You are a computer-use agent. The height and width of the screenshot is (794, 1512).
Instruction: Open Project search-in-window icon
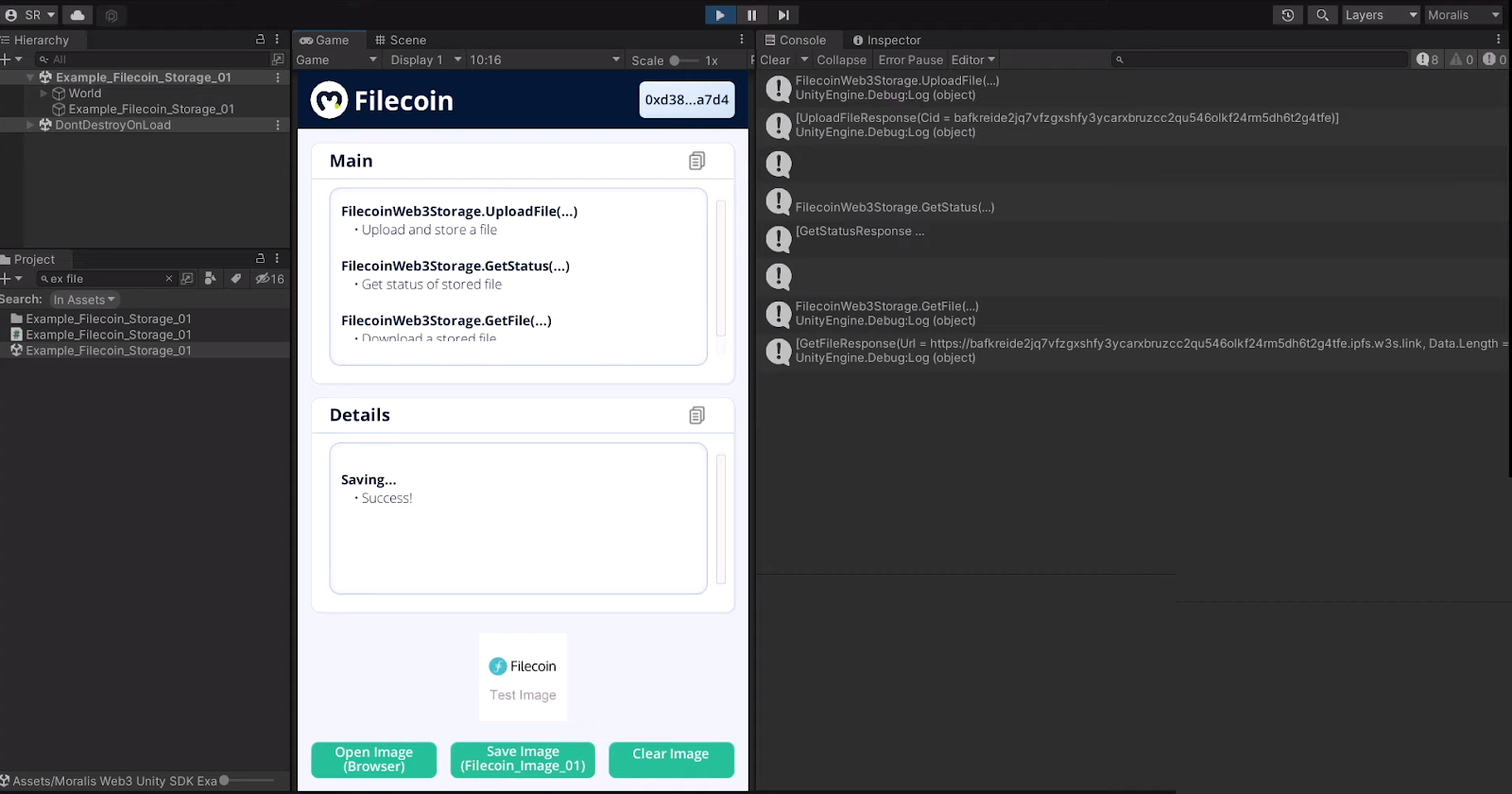187,279
